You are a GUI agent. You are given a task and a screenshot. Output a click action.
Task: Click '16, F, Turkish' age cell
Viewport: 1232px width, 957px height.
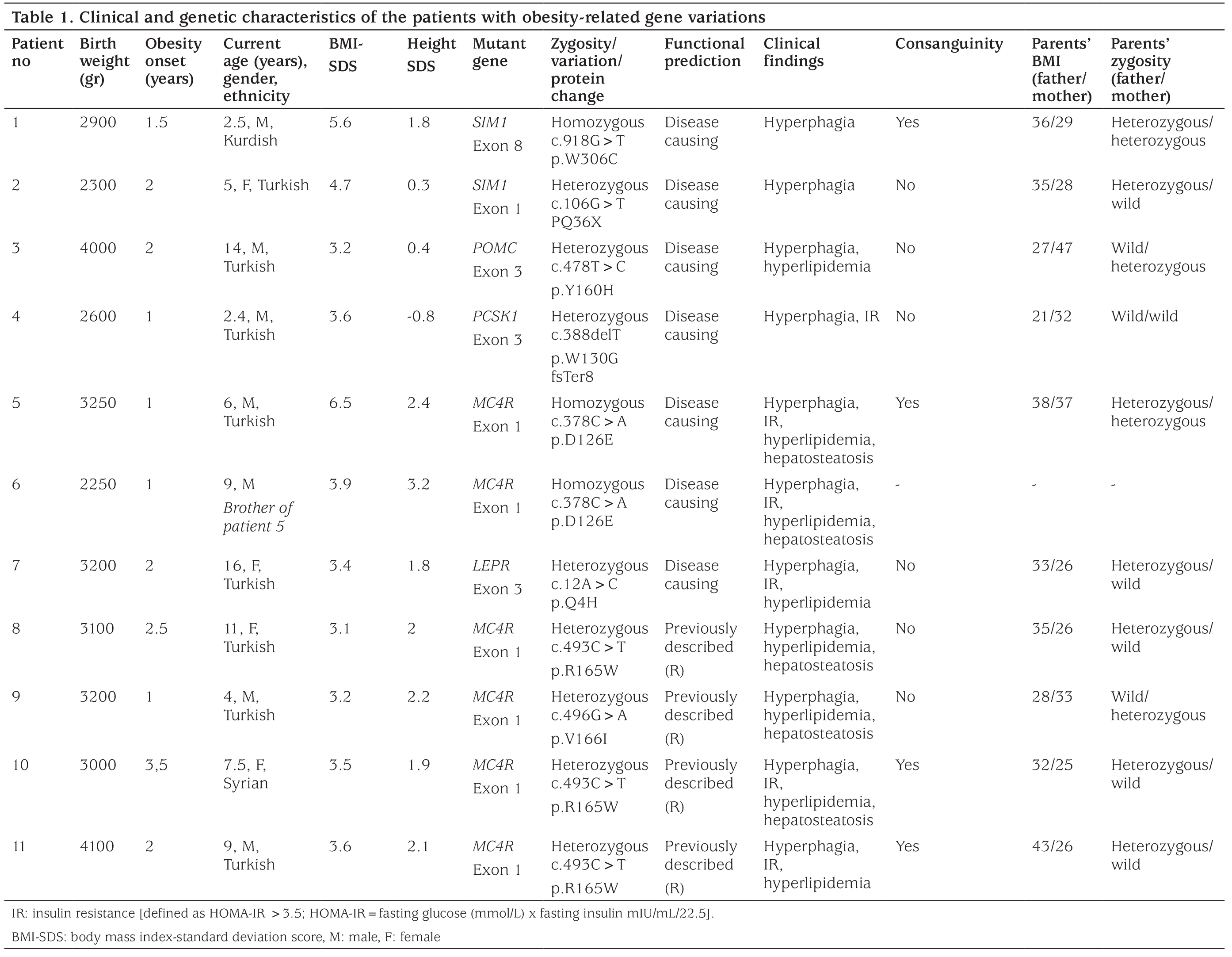pyautogui.click(x=249, y=574)
